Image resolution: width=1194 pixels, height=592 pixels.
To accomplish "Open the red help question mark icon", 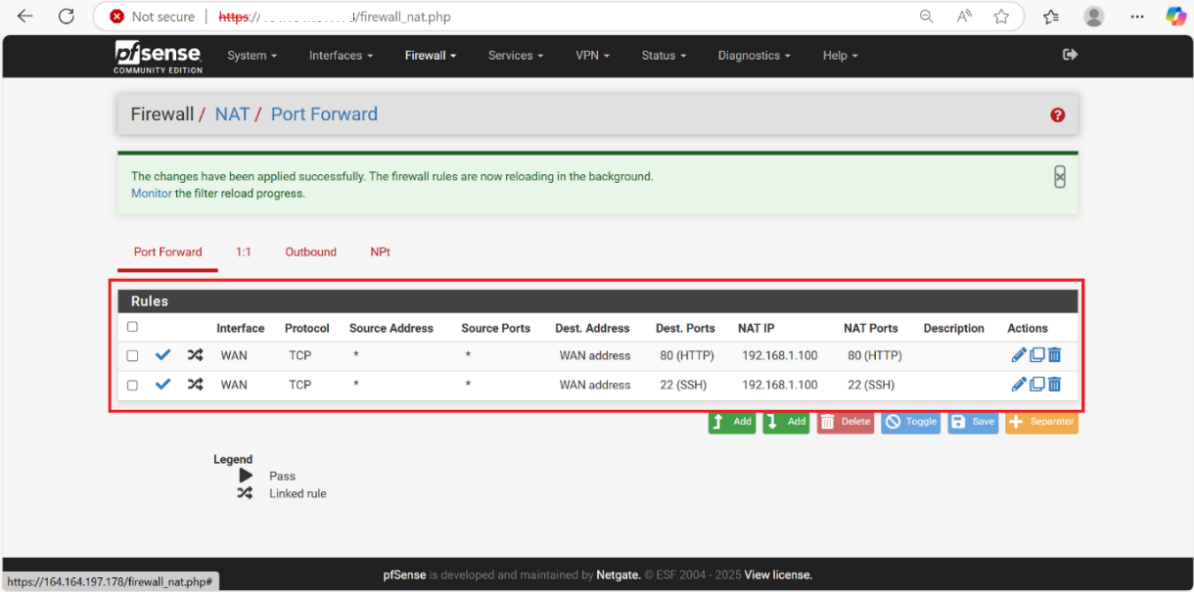I will (x=1057, y=115).
